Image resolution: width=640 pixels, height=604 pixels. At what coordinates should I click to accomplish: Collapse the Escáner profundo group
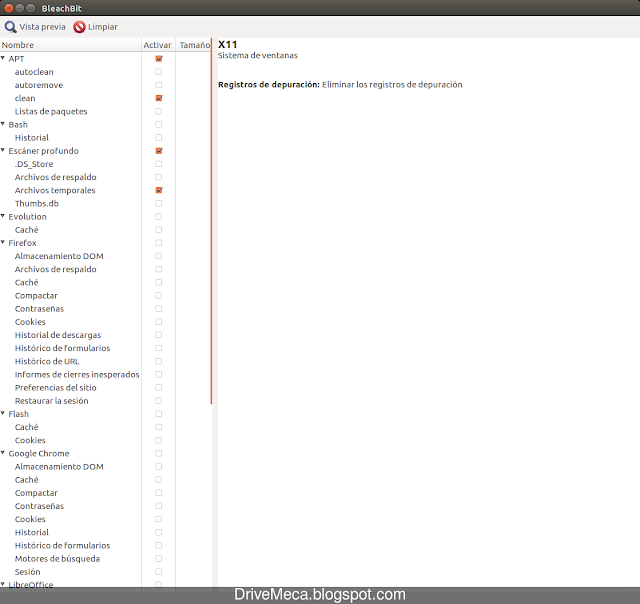[3, 151]
